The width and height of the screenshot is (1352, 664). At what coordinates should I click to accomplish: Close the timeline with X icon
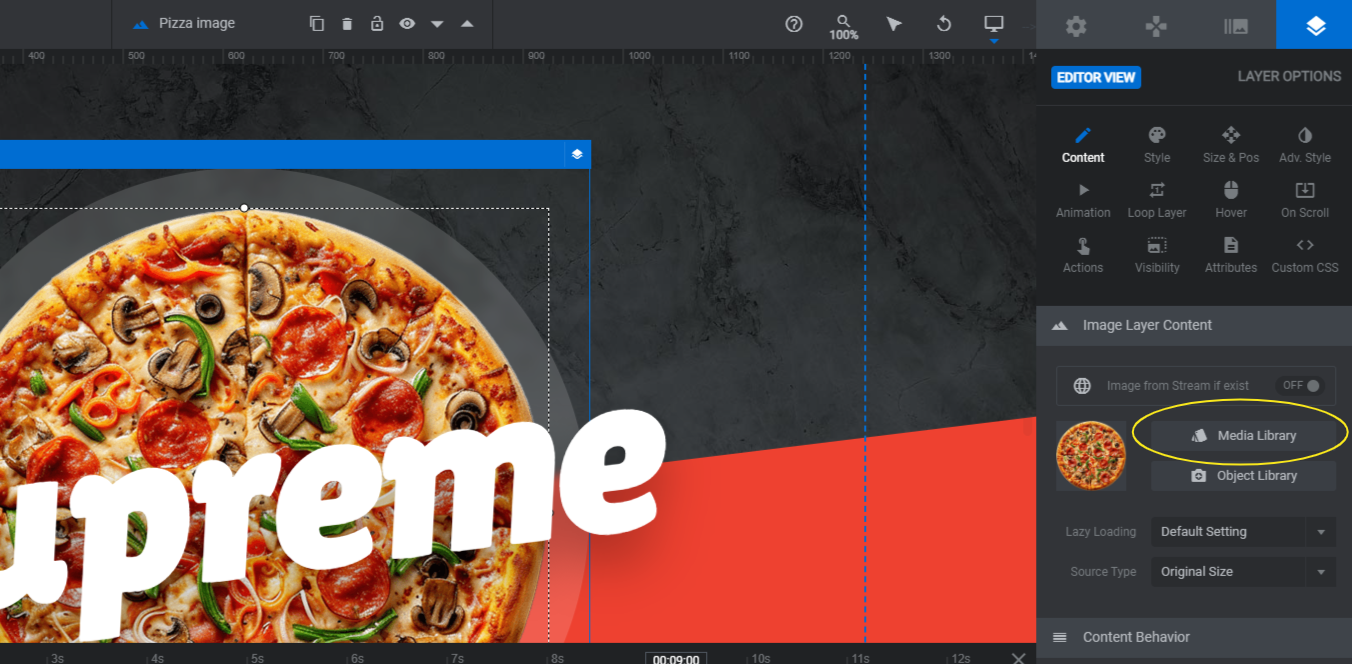[x=1018, y=658]
